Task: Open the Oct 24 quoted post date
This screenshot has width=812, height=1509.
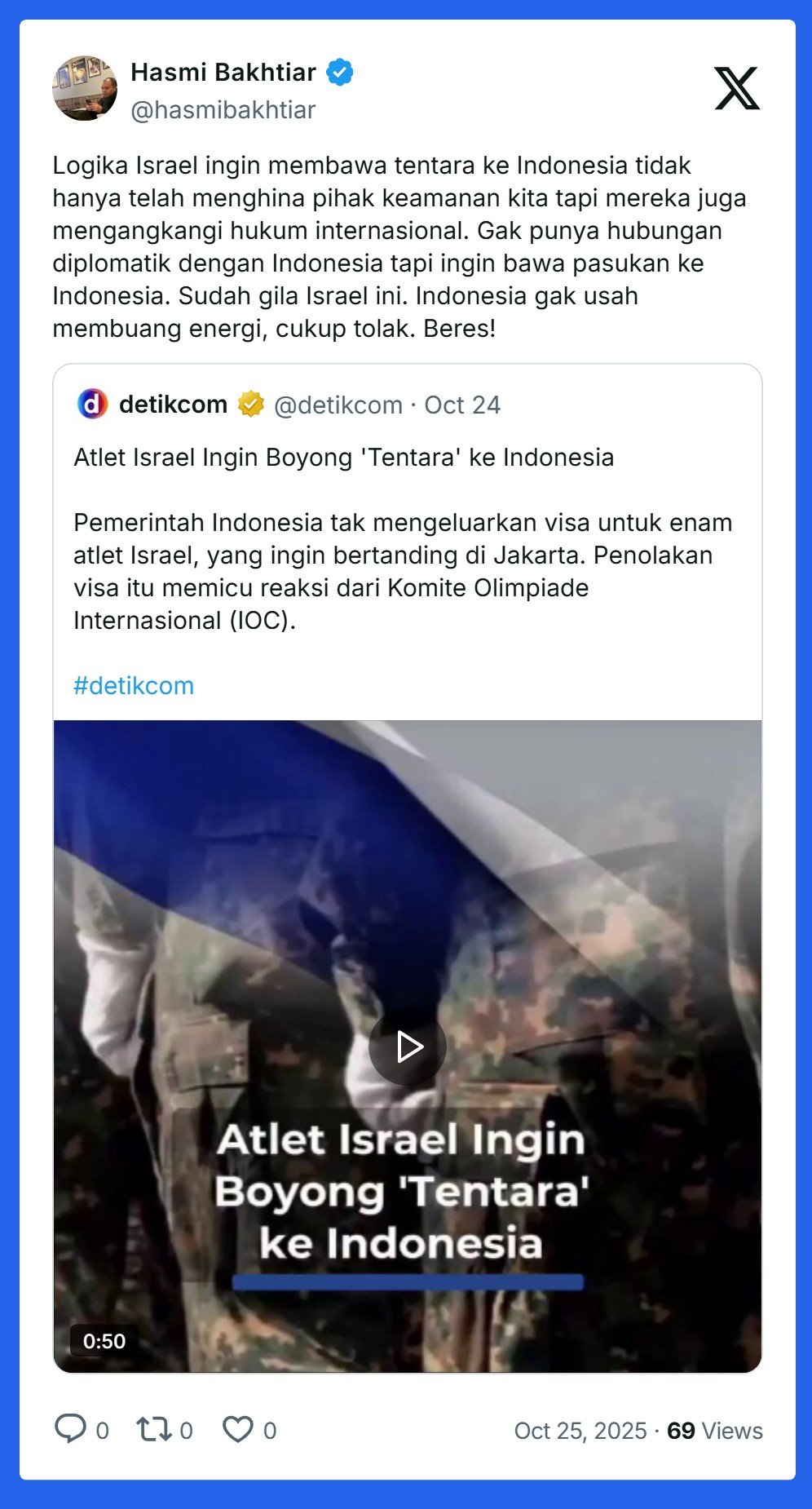Action: coord(462,405)
